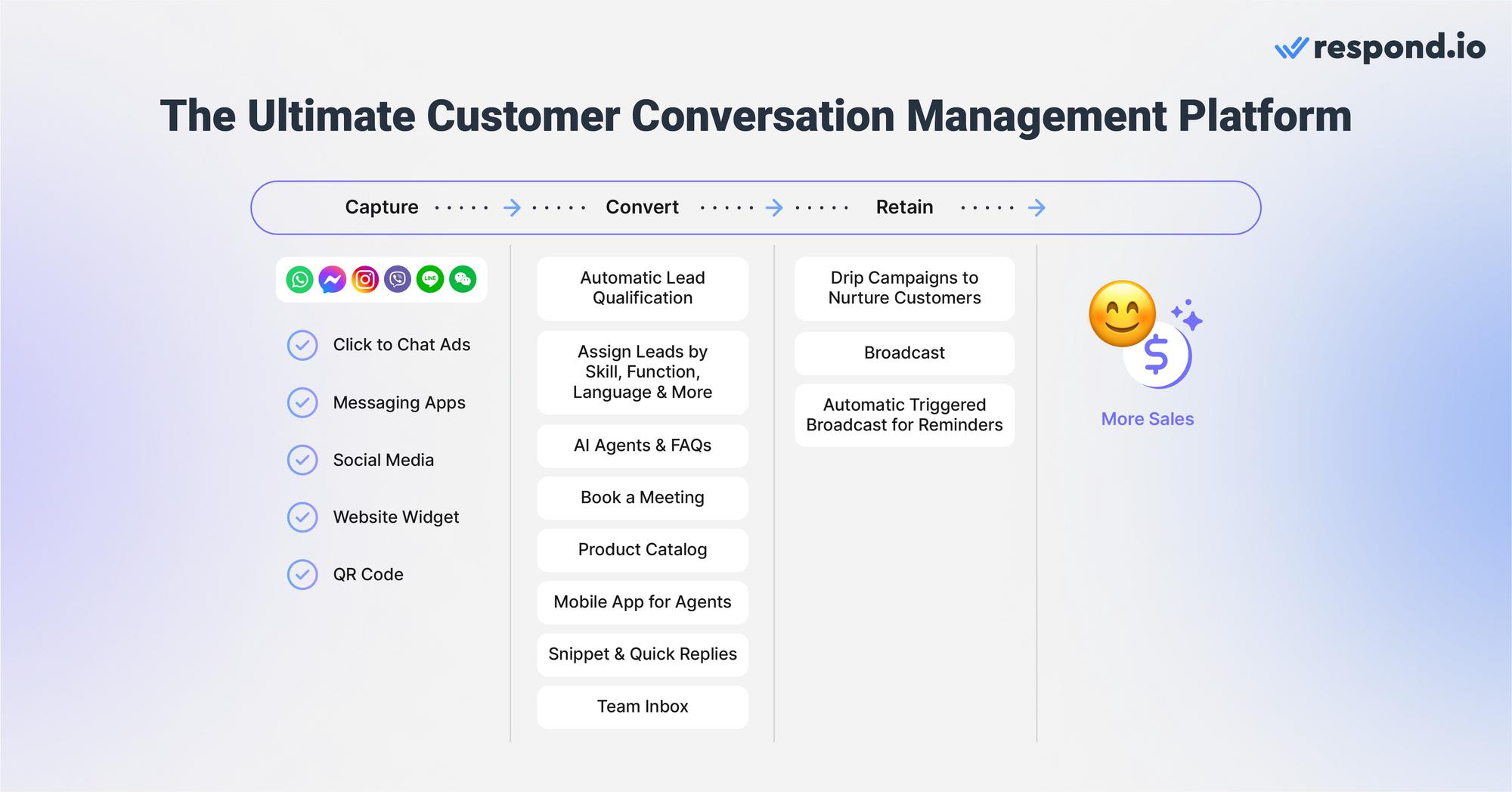Viewport: 1512px width, 792px height.
Task: Click the Mobile App for Agents card
Action: [643, 602]
